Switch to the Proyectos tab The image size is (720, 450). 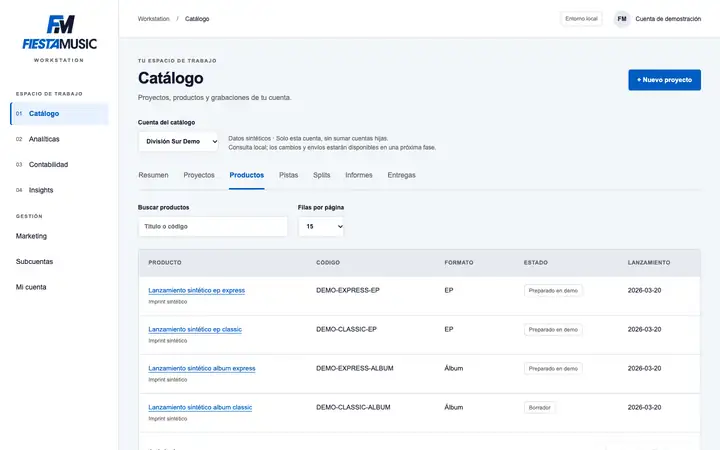(x=199, y=175)
